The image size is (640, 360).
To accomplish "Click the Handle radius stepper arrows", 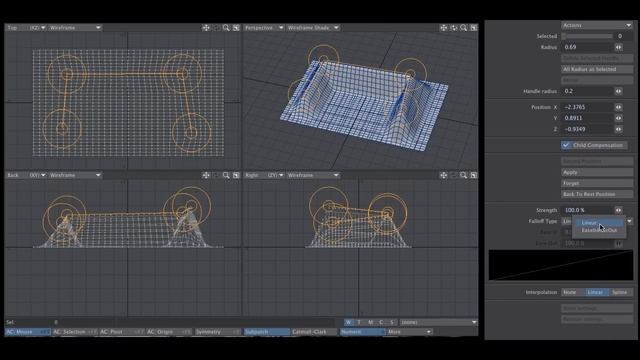I will (x=619, y=91).
